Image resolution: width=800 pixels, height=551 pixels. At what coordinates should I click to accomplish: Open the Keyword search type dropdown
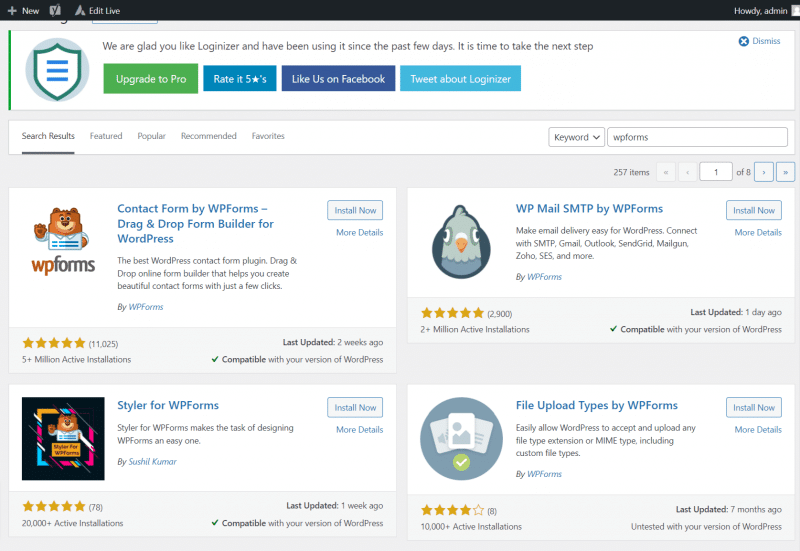tap(577, 137)
